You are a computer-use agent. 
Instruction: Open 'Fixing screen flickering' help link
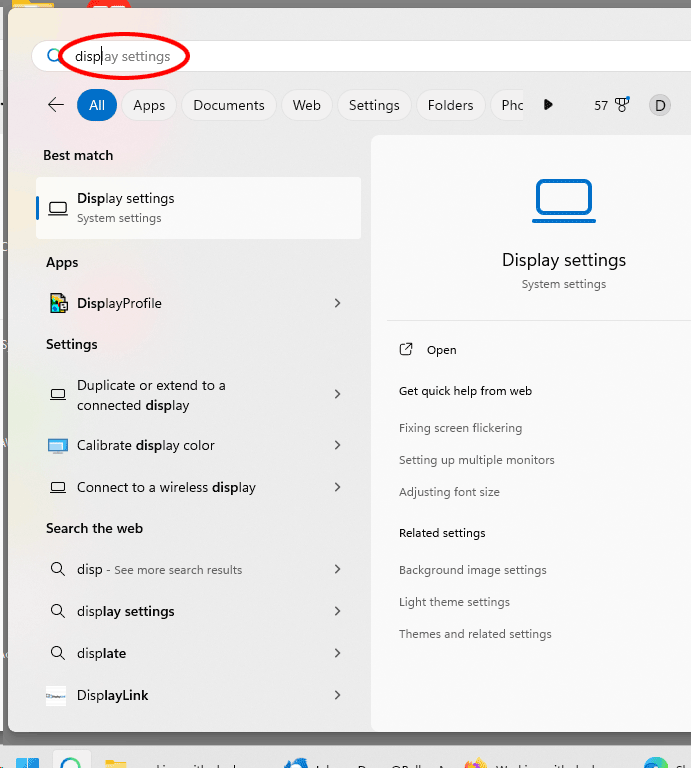pos(460,428)
